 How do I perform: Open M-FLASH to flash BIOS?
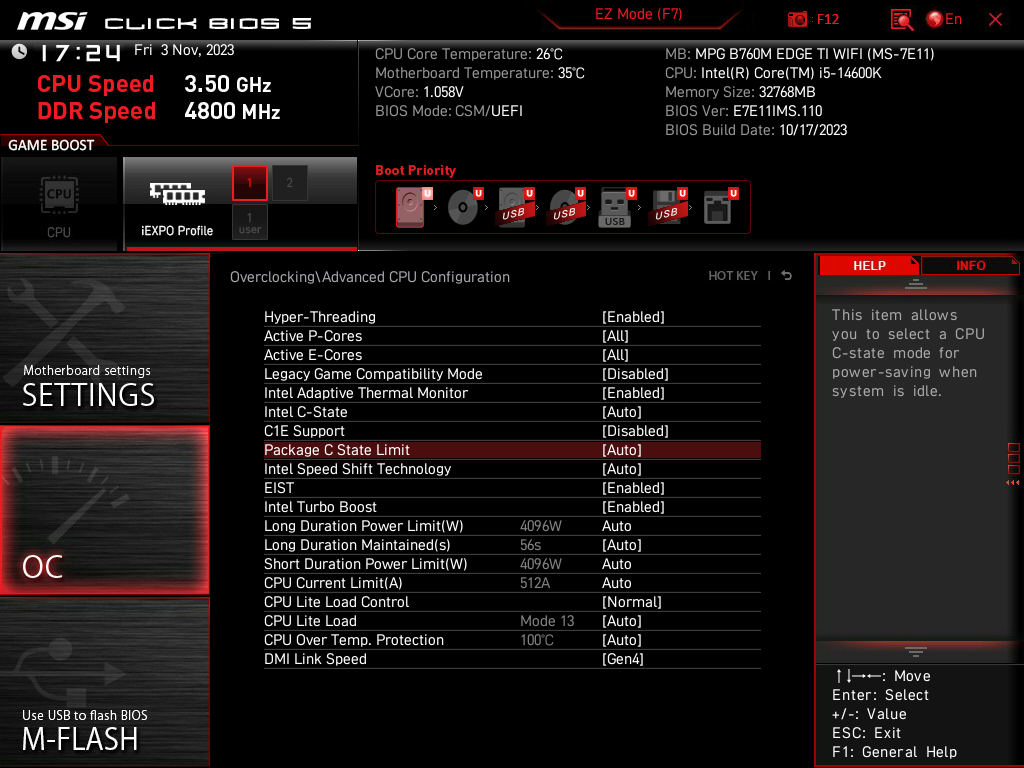[x=104, y=682]
